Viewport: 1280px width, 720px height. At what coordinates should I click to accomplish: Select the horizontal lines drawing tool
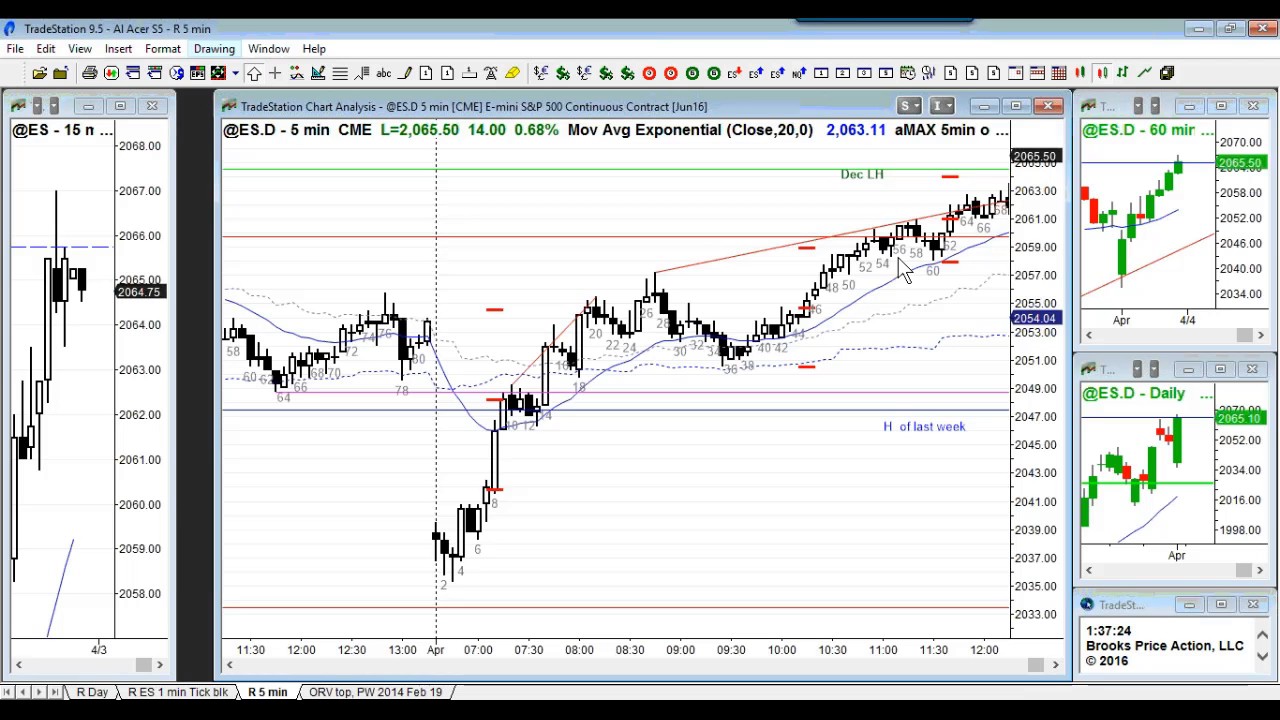[x=340, y=73]
